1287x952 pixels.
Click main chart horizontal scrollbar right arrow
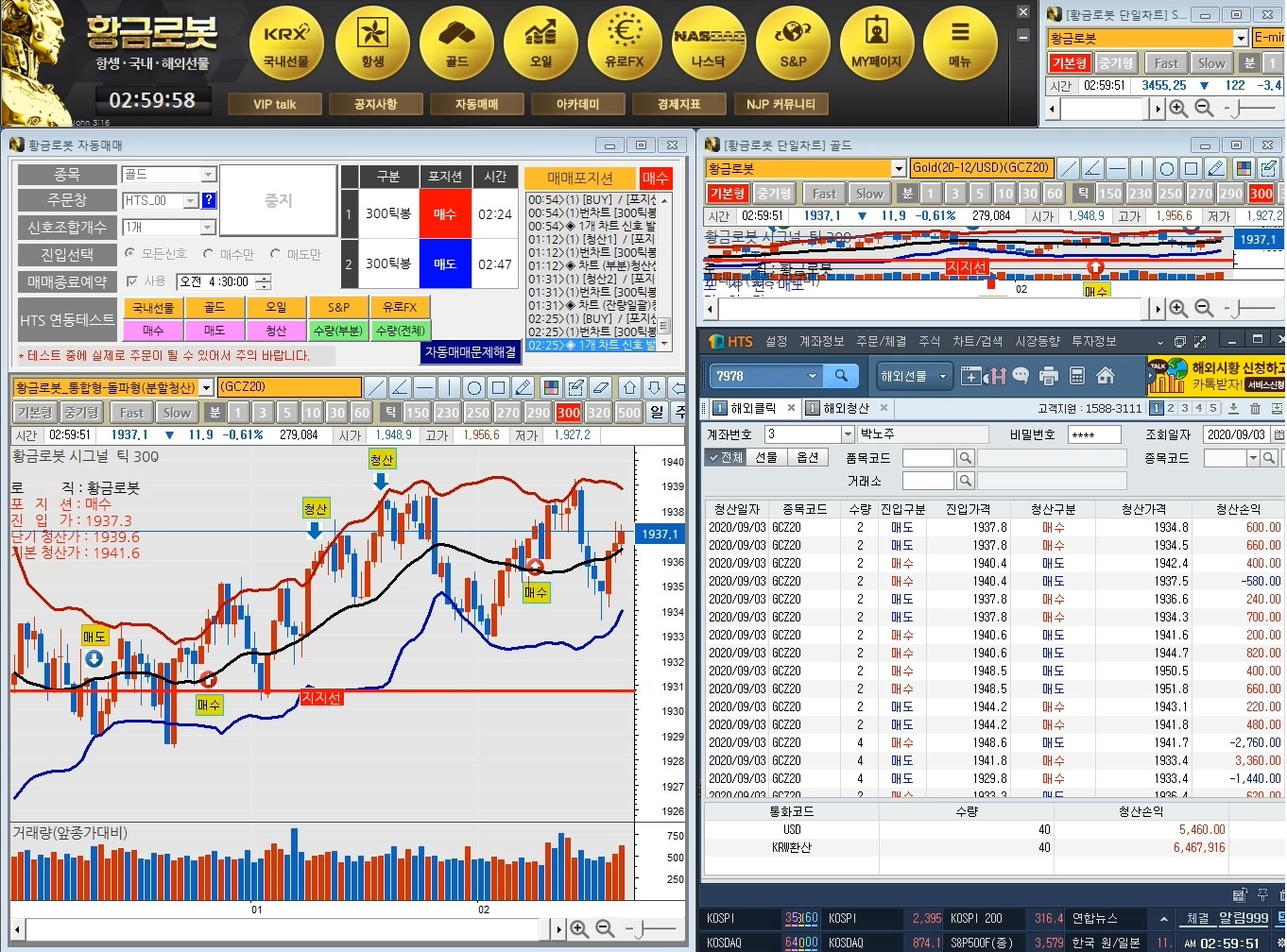coord(559,929)
